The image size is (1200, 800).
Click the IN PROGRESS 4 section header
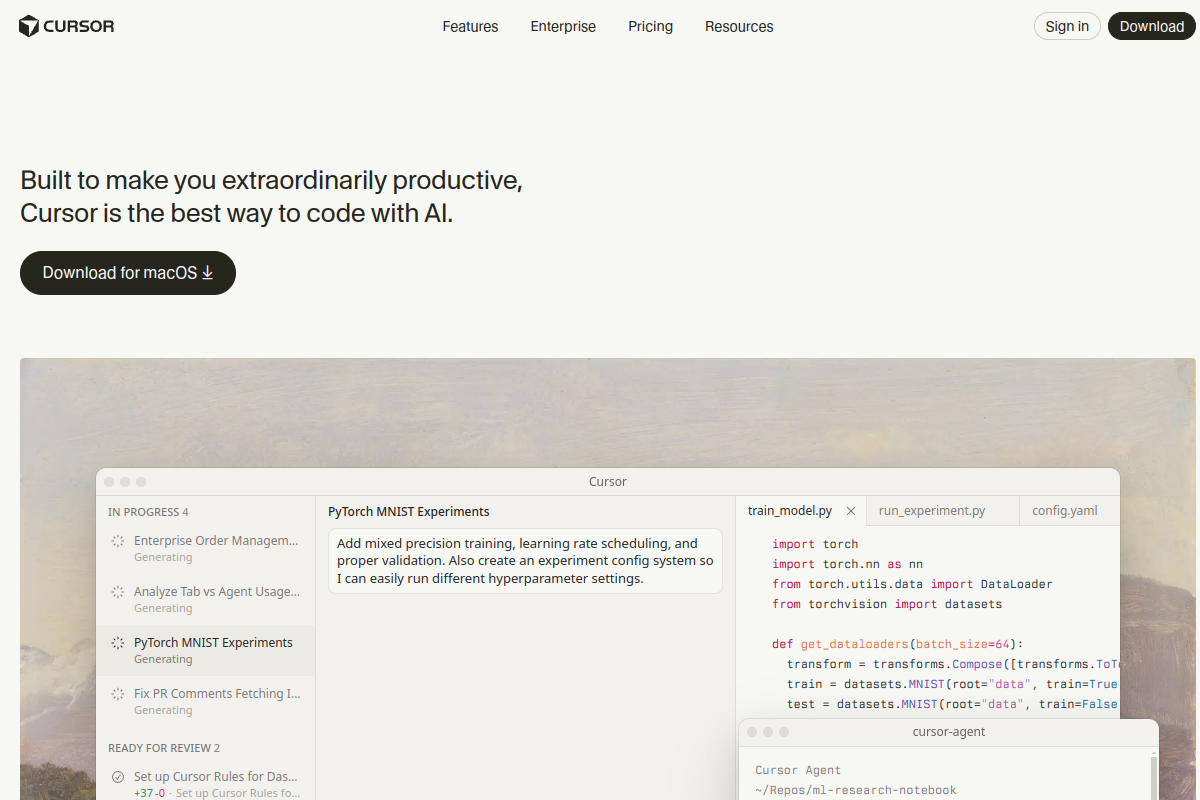pos(148,512)
